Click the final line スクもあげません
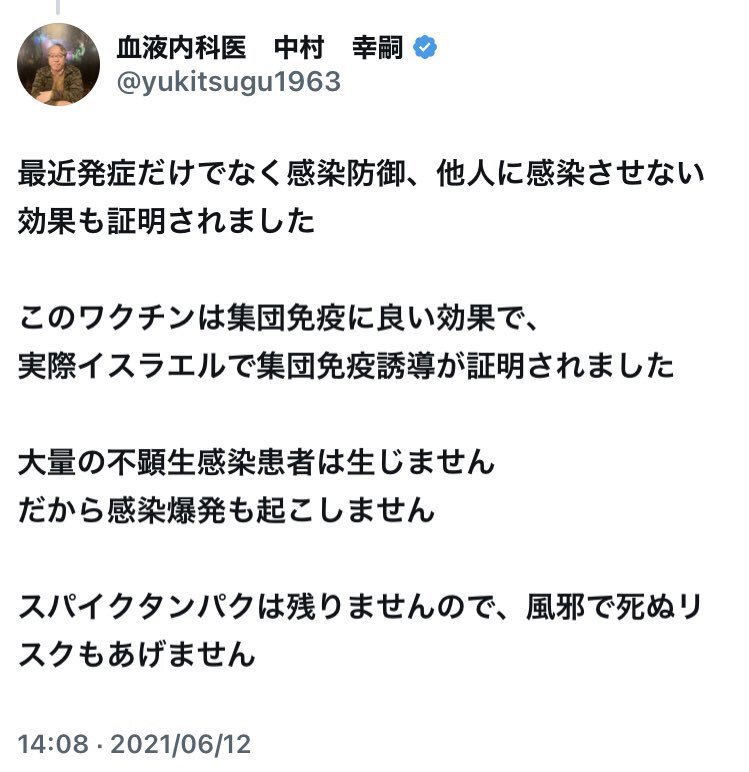The width and height of the screenshot is (749, 772). coord(136,655)
